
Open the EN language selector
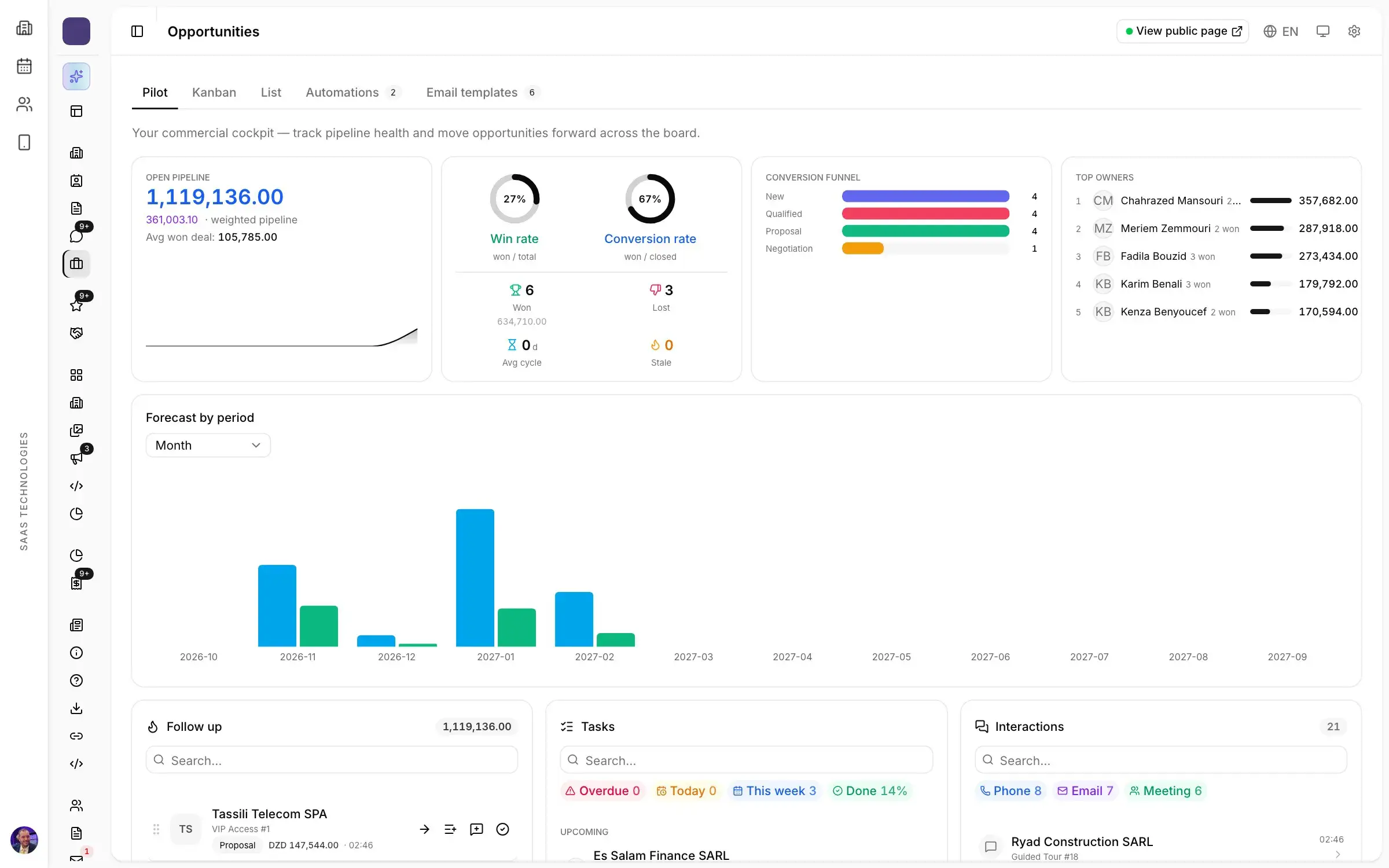1281,31
